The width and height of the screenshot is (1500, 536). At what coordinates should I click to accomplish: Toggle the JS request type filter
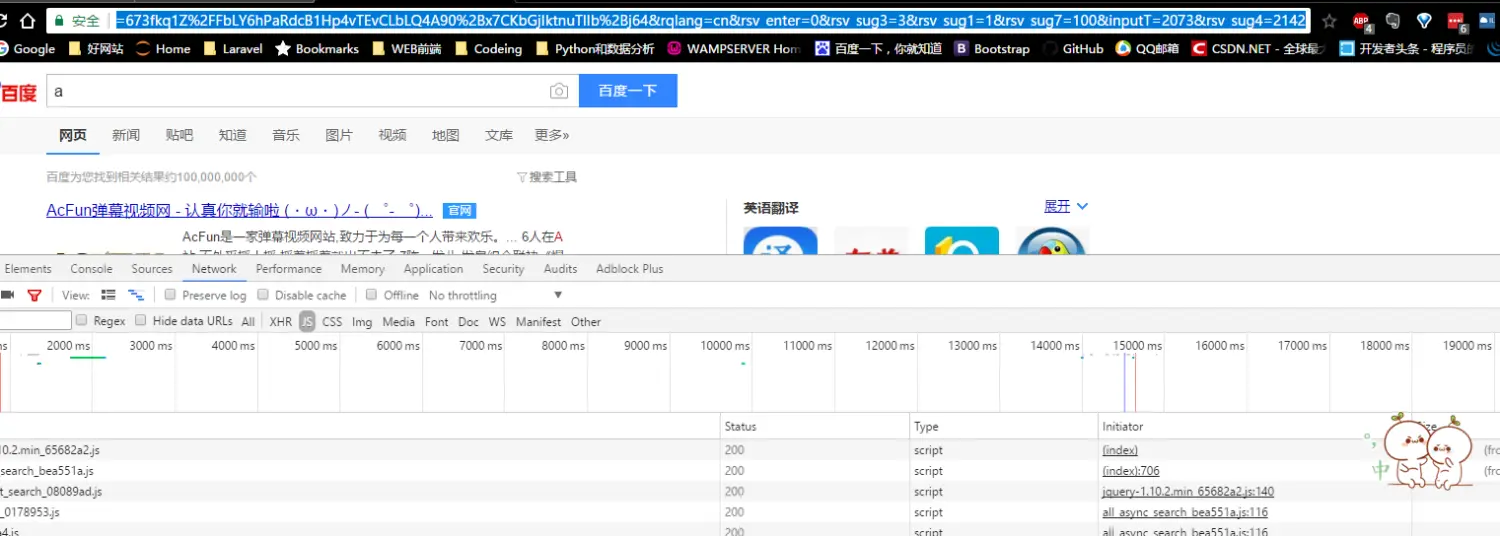point(307,322)
